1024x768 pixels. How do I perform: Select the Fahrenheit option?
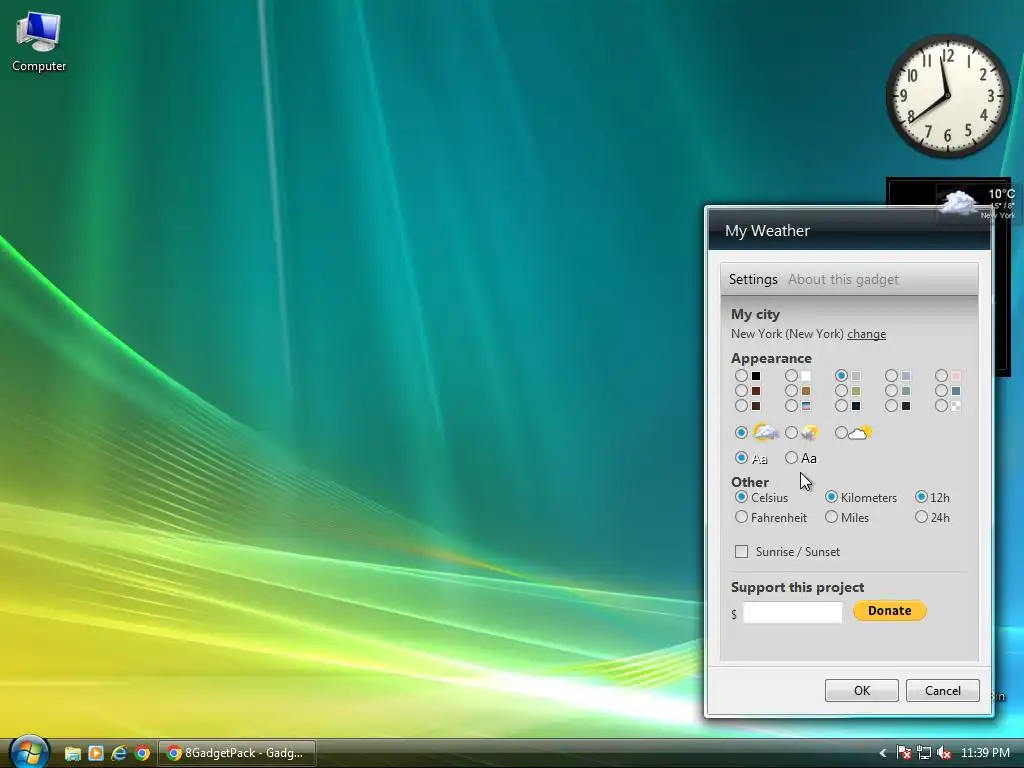tap(741, 517)
